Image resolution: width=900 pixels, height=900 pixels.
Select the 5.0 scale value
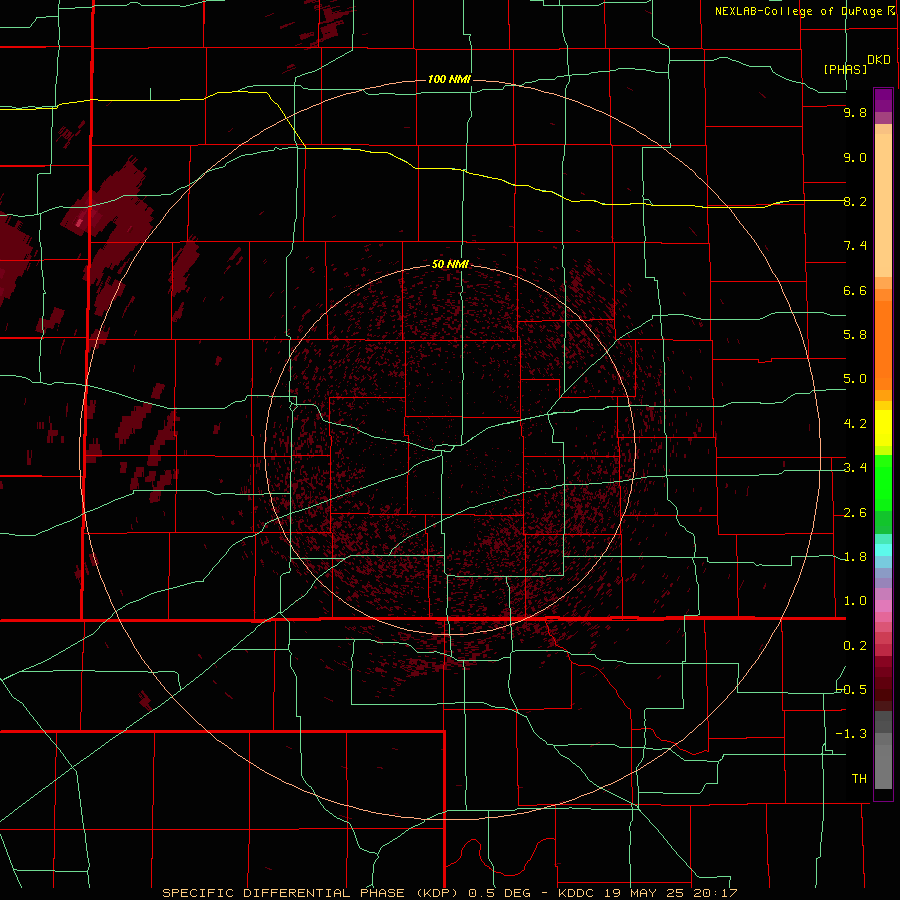point(855,379)
